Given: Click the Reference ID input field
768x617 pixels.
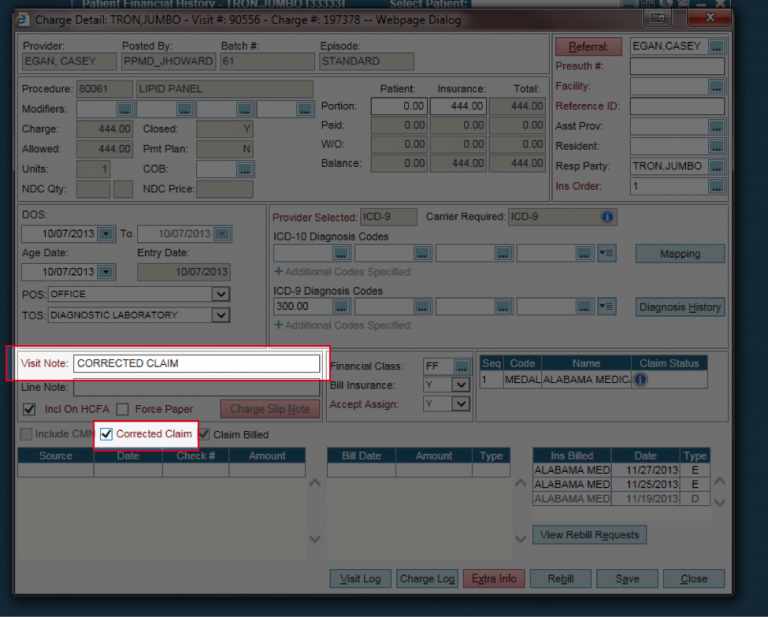Looking at the screenshot, I should [x=677, y=107].
